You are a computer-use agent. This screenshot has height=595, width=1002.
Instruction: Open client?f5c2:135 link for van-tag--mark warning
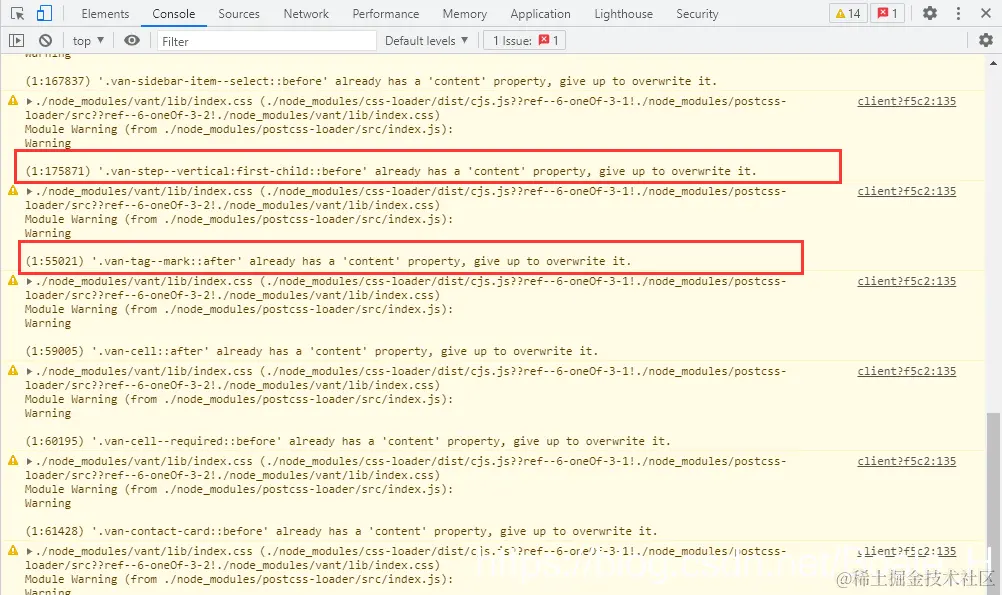click(x=906, y=191)
